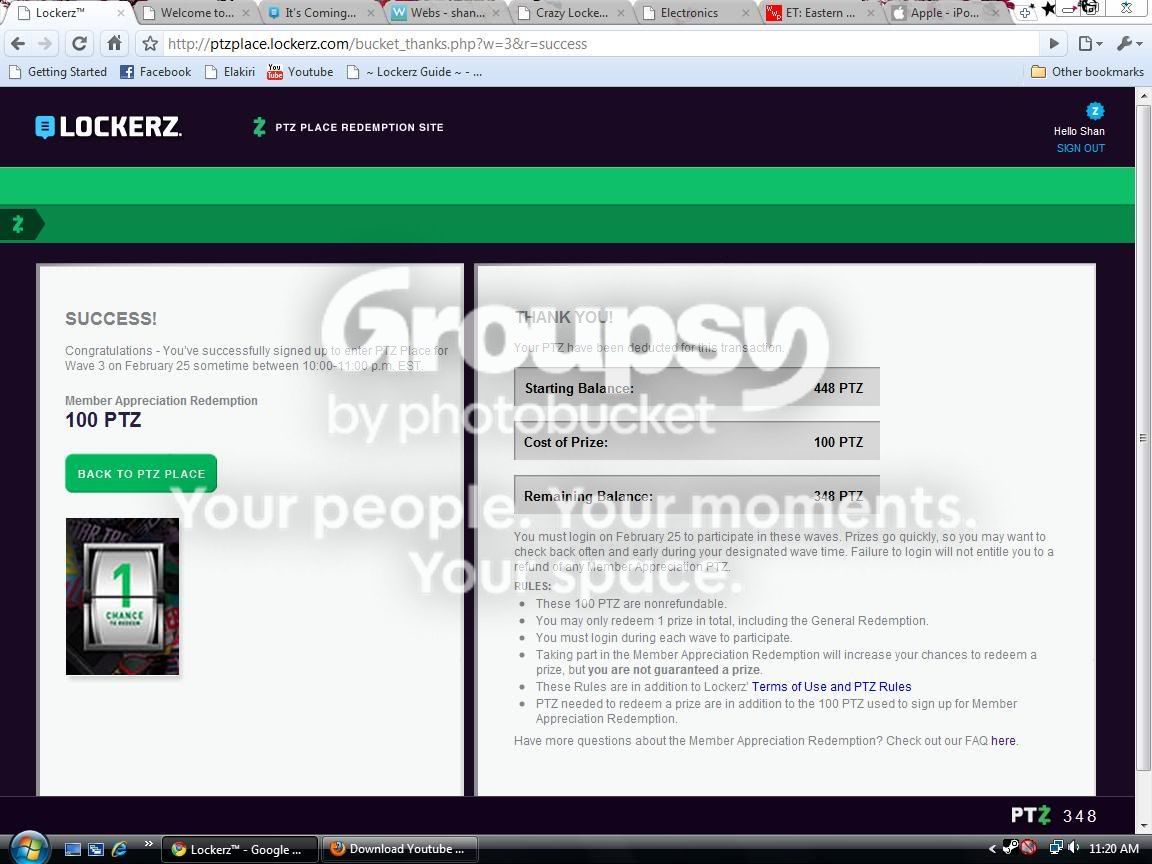Close the Electronics tab
The height and width of the screenshot is (864, 1152).
[745, 12]
